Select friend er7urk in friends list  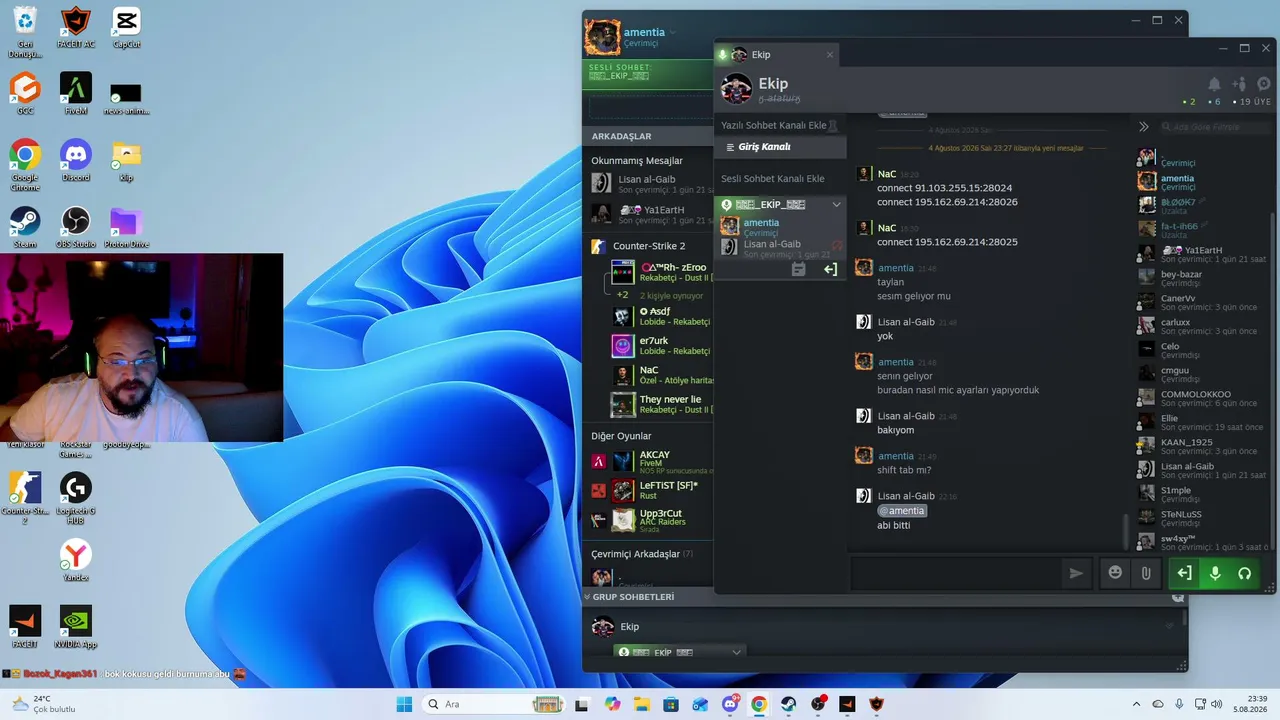point(660,345)
